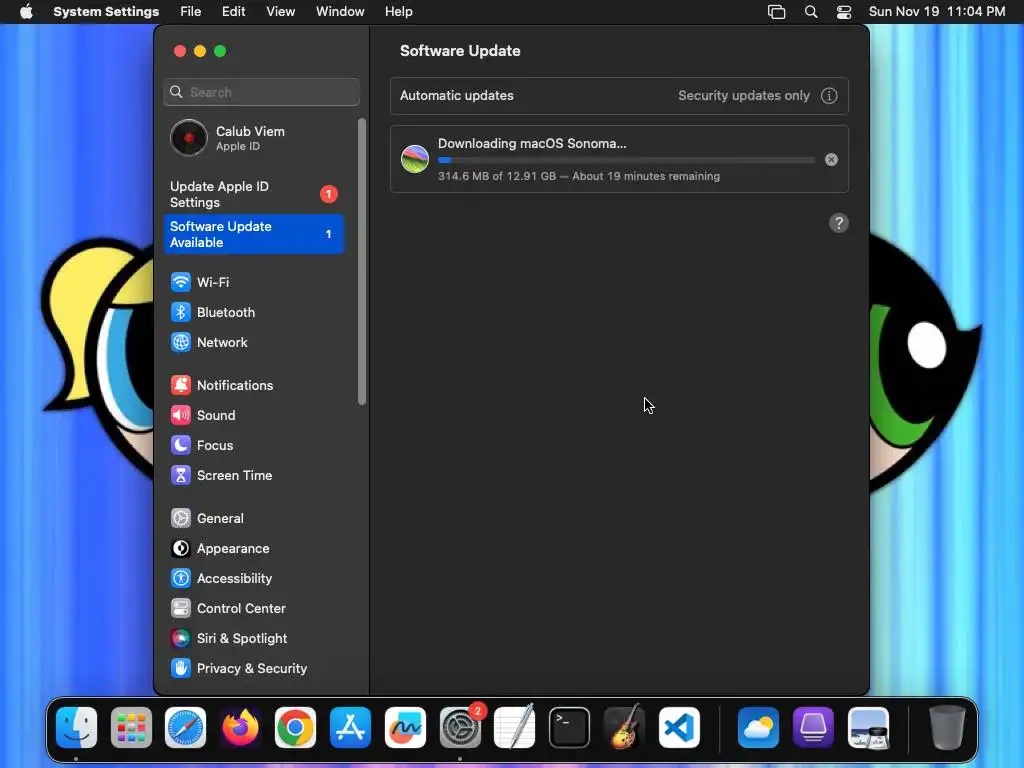
Task: Open the View menu
Action: coord(280,12)
